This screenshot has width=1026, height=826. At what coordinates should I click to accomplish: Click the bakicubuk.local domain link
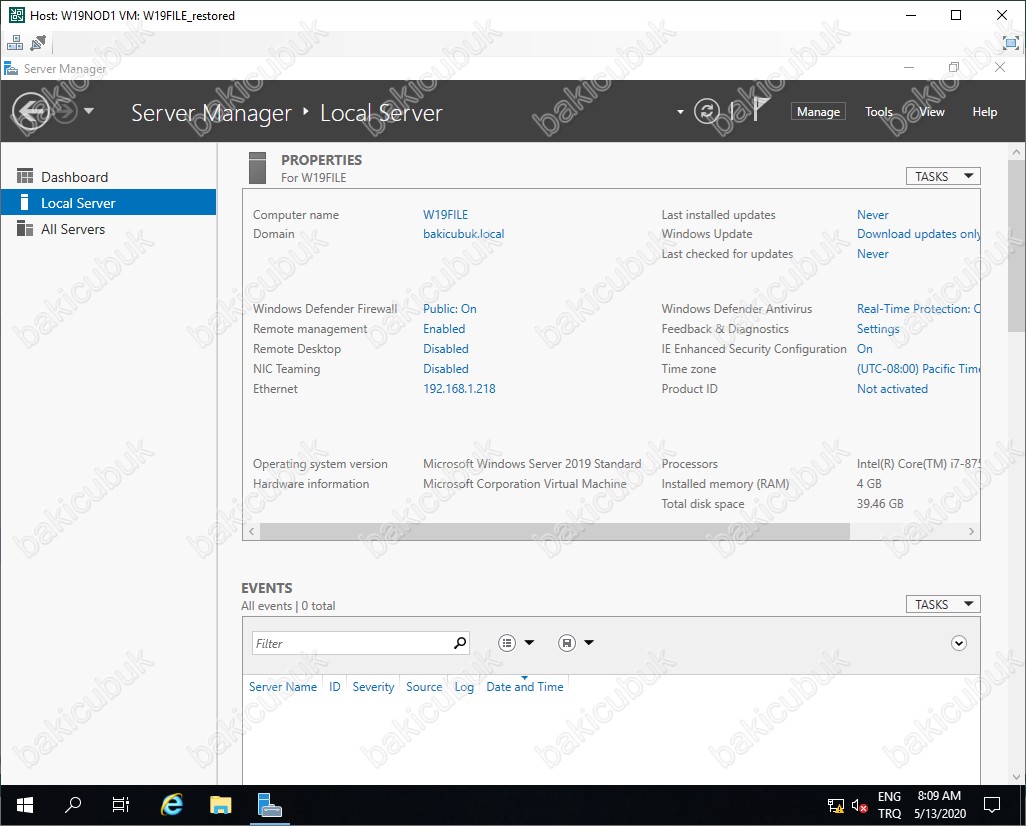pos(463,234)
